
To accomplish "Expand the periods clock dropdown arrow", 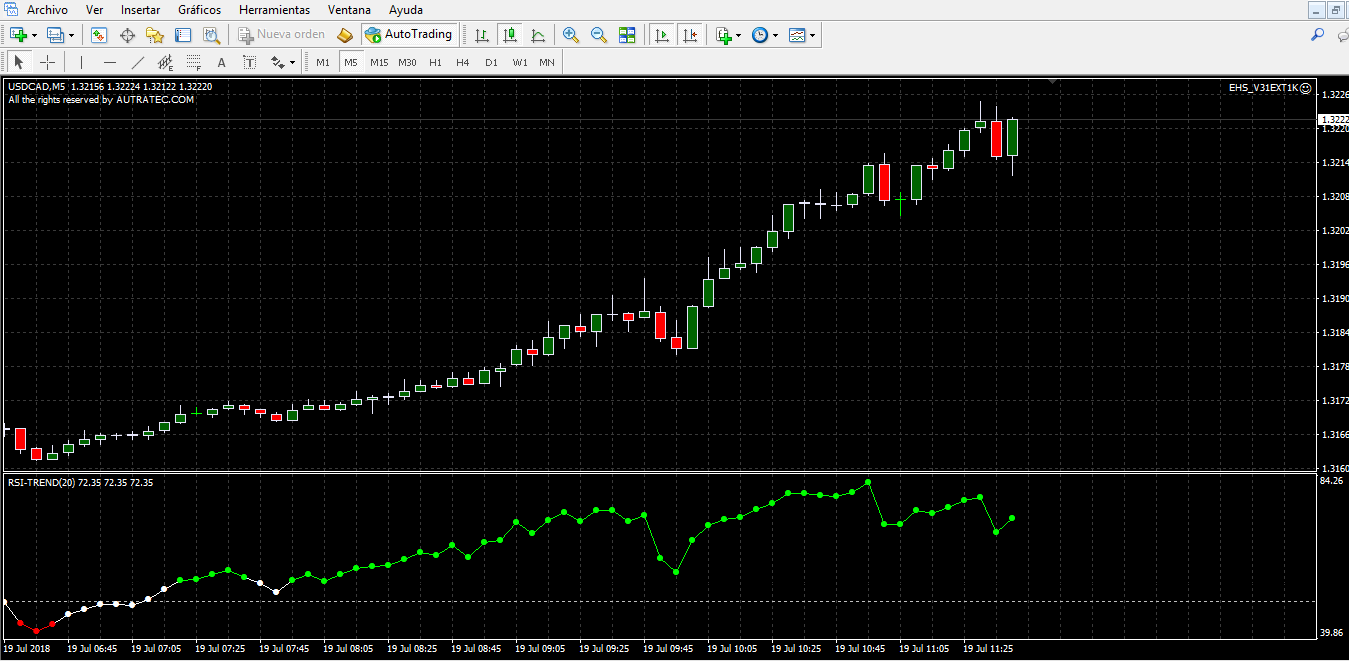I will click(776, 35).
